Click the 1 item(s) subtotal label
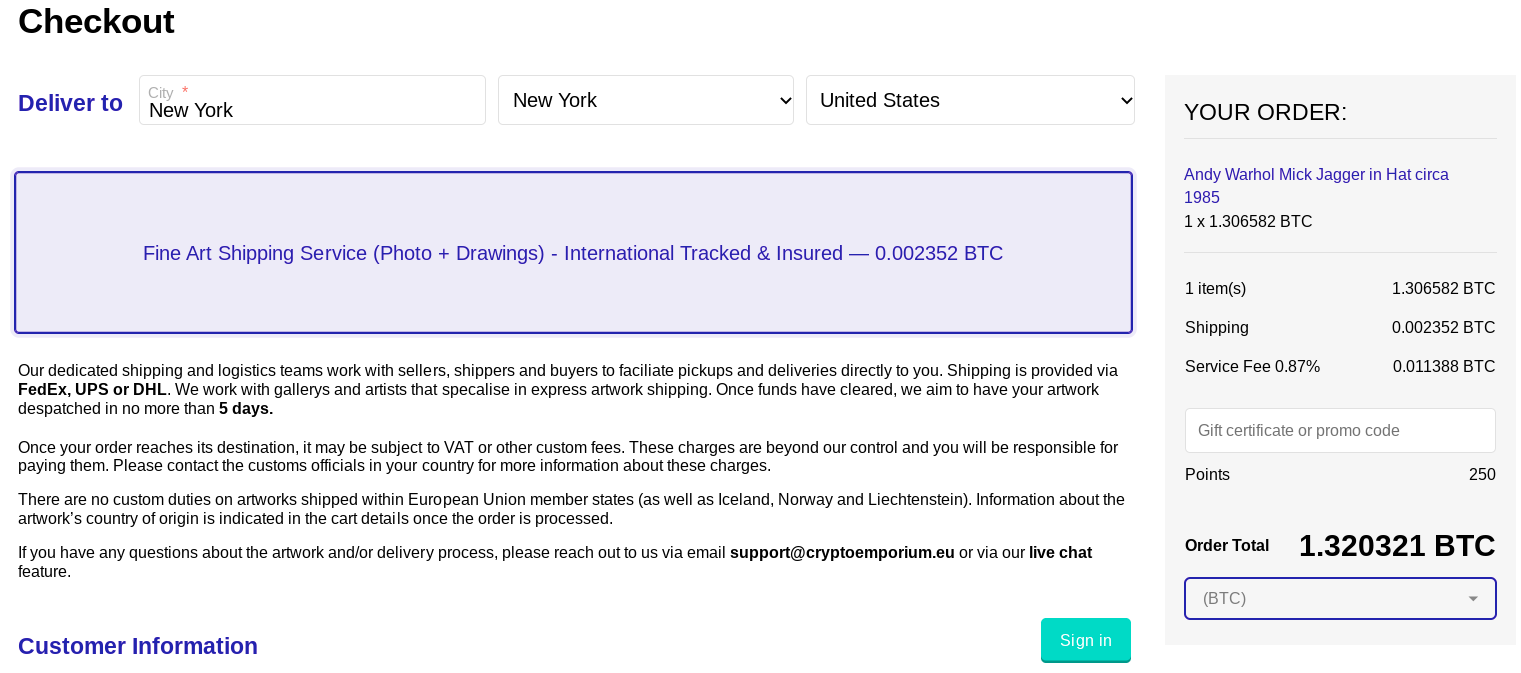The height and width of the screenshot is (673, 1521). 1215,289
